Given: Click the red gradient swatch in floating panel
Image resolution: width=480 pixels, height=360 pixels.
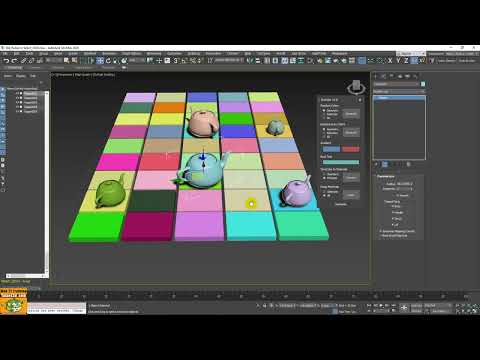Looking at the screenshot, I should pyautogui.click(x=351, y=149).
